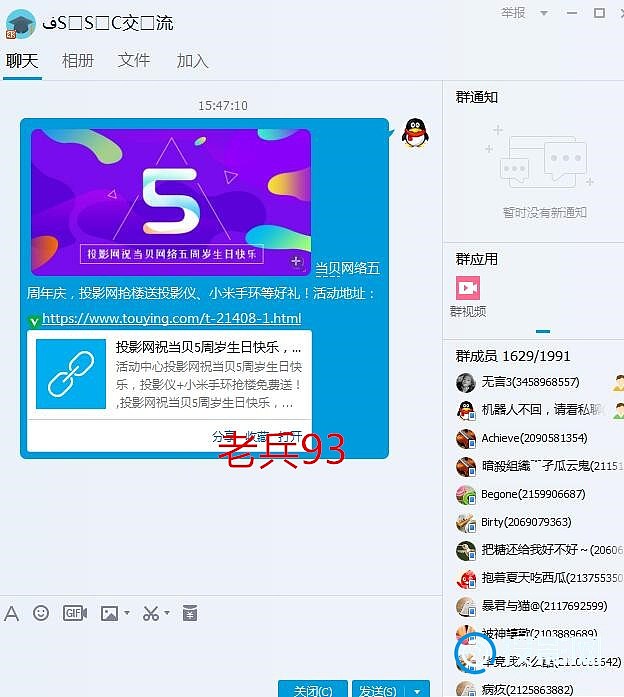Open the dropdown arrow next to 举报

(x=544, y=13)
